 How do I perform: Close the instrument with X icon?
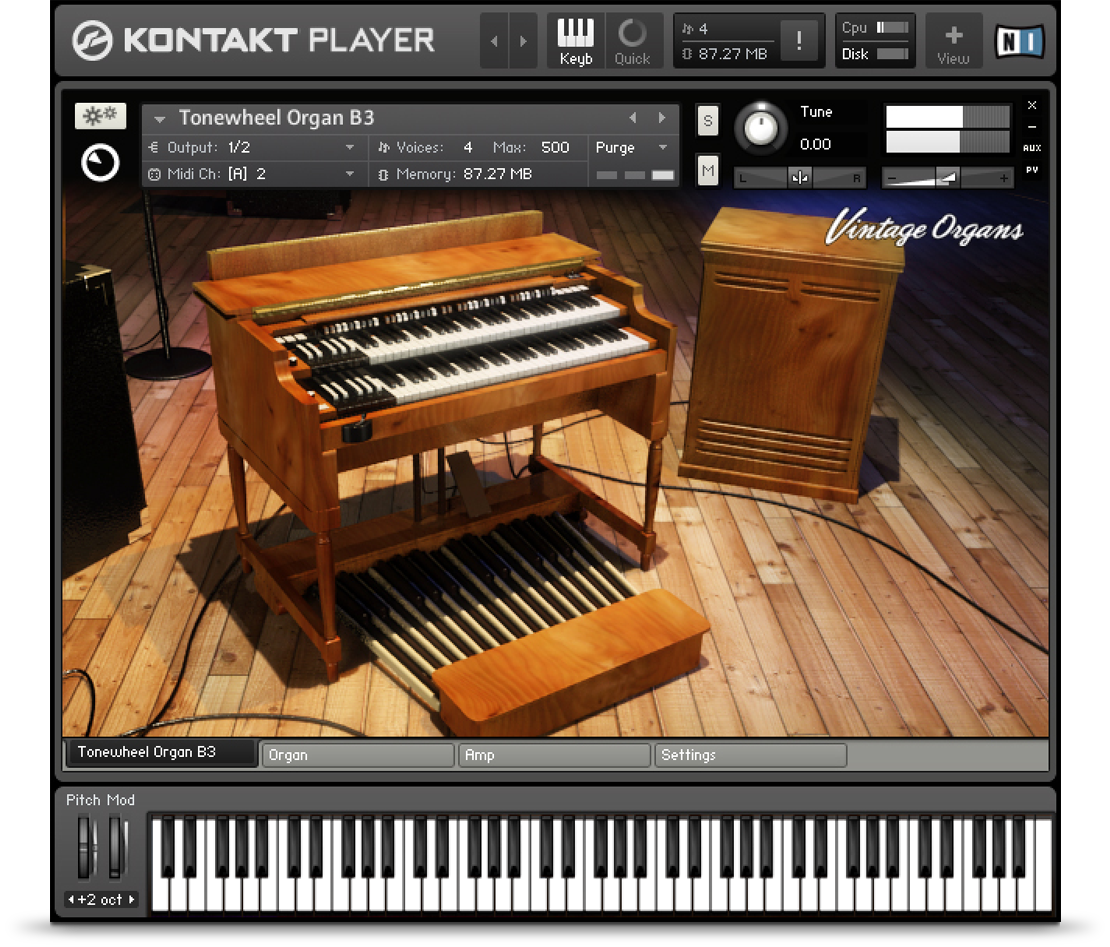coord(1032,105)
